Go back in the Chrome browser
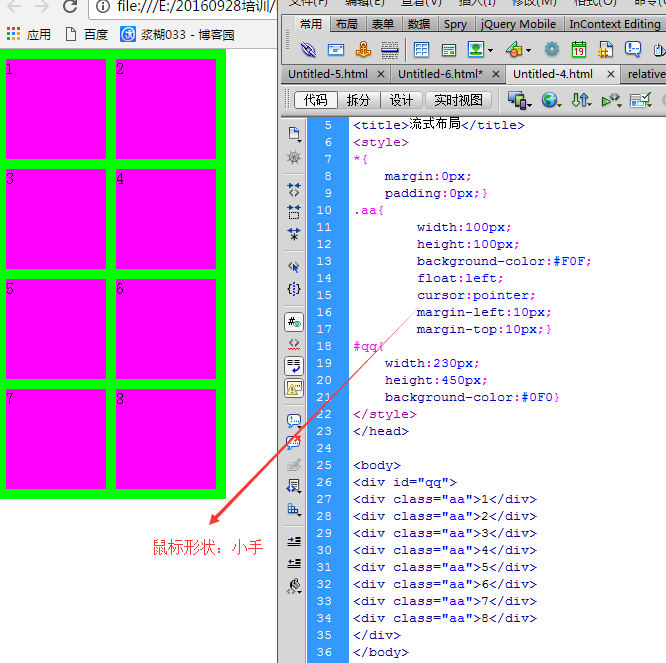The image size is (666, 663). click(14, 6)
